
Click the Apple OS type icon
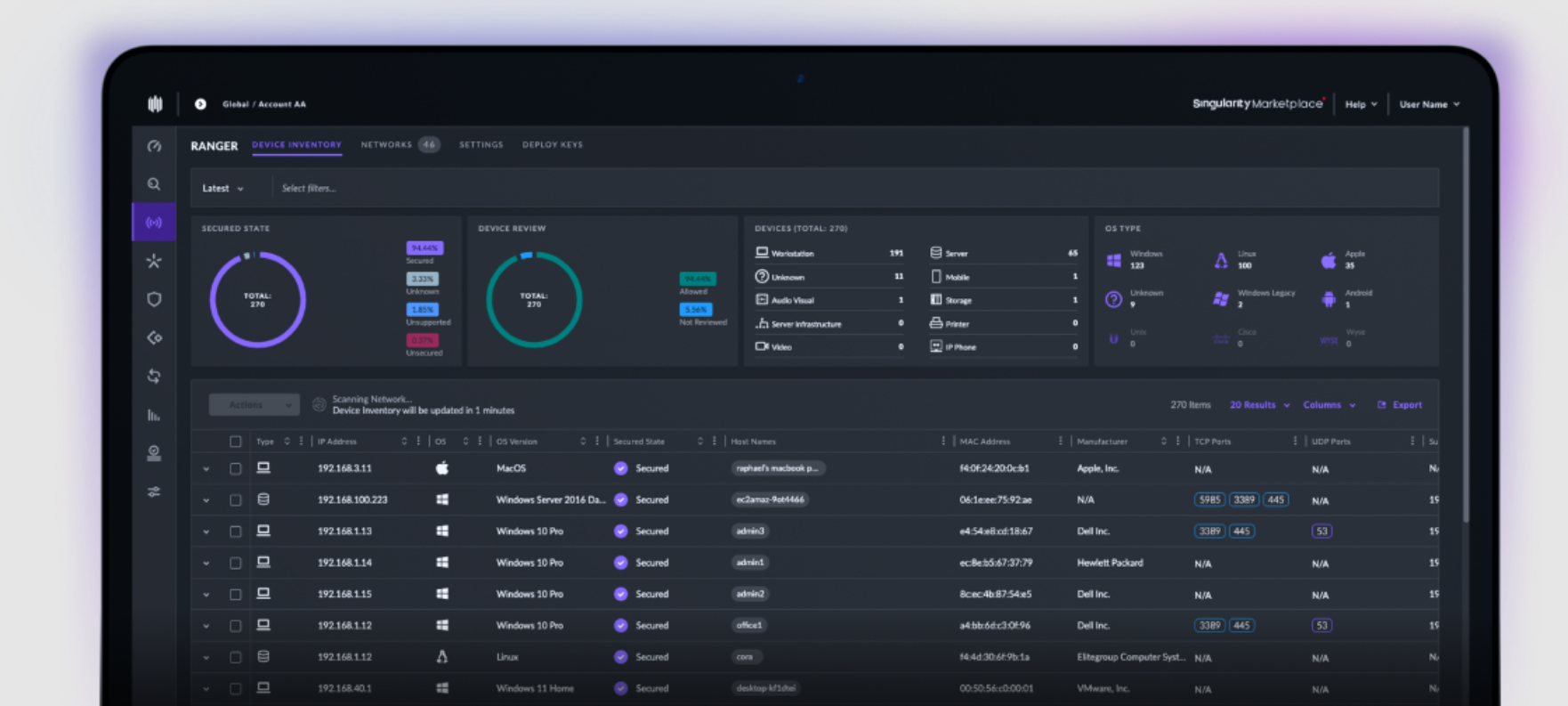click(x=1329, y=260)
